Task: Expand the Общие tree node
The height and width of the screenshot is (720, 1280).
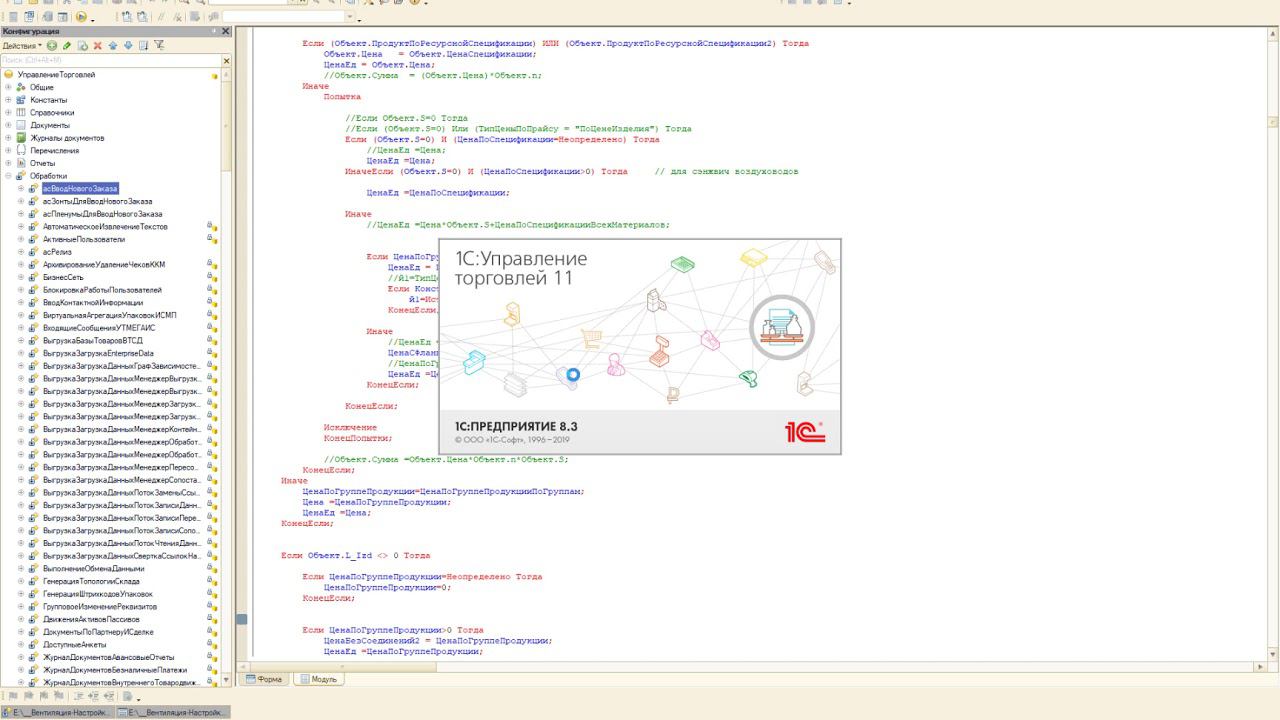Action: (8, 88)
